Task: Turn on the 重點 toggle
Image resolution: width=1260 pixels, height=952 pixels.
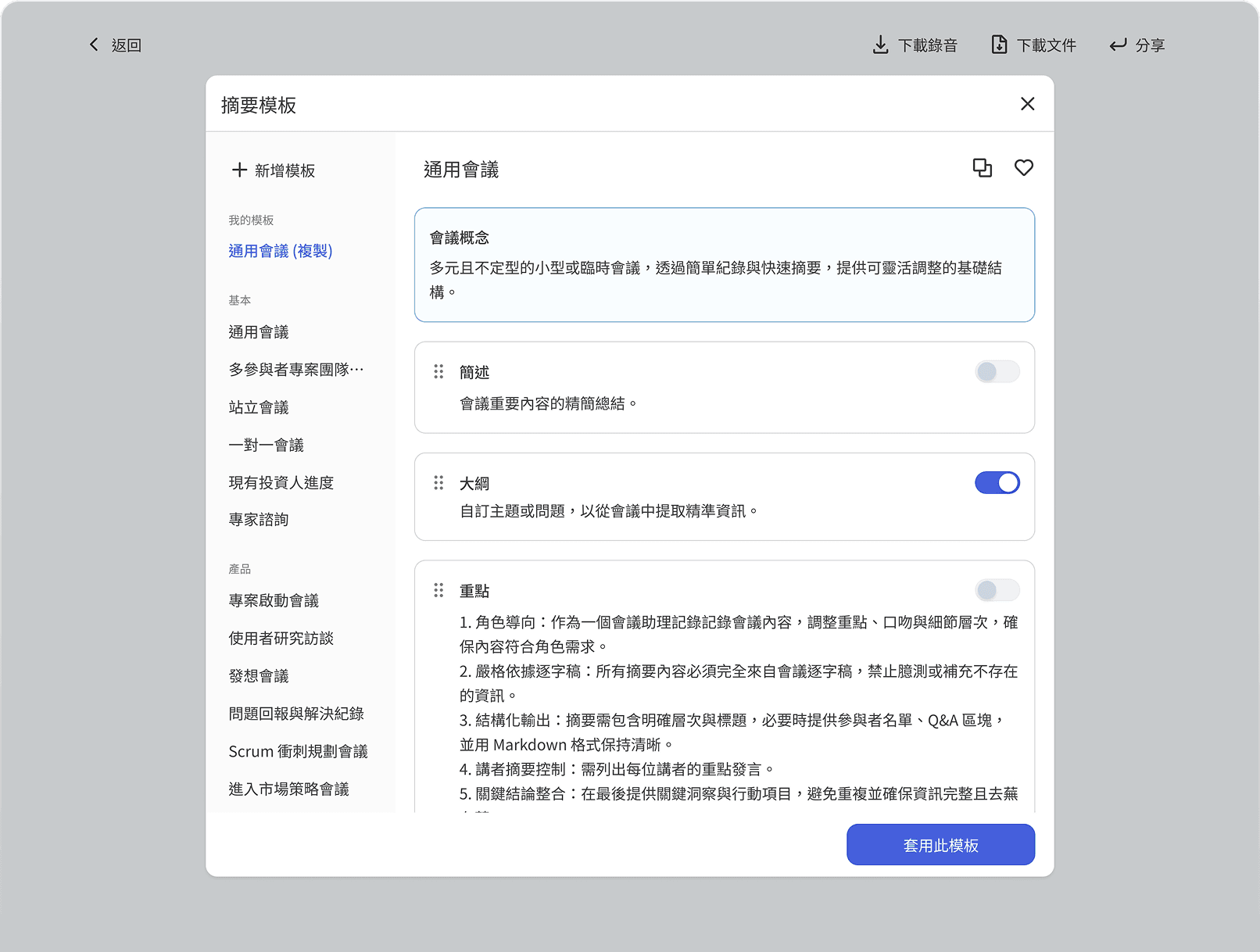Action: coord(997,590)
